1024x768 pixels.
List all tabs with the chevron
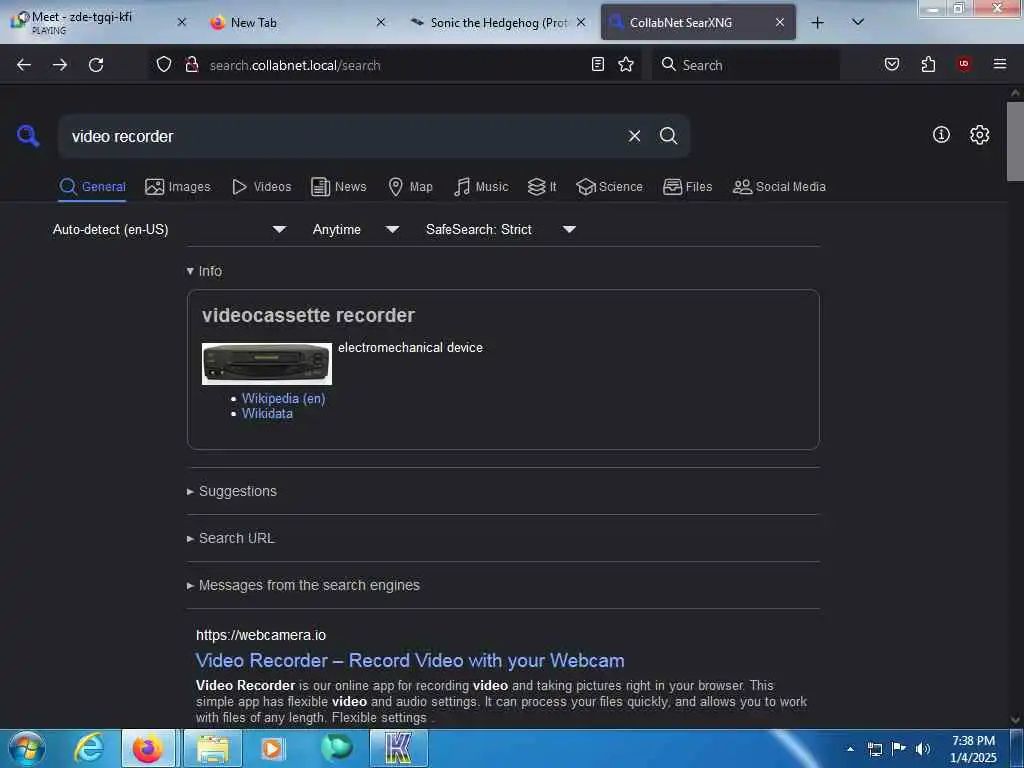coord(858,22)
